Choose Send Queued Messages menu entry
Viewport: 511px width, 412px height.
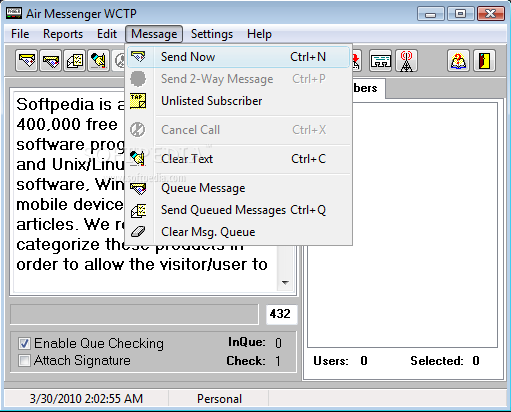click(x=238, y=210)
